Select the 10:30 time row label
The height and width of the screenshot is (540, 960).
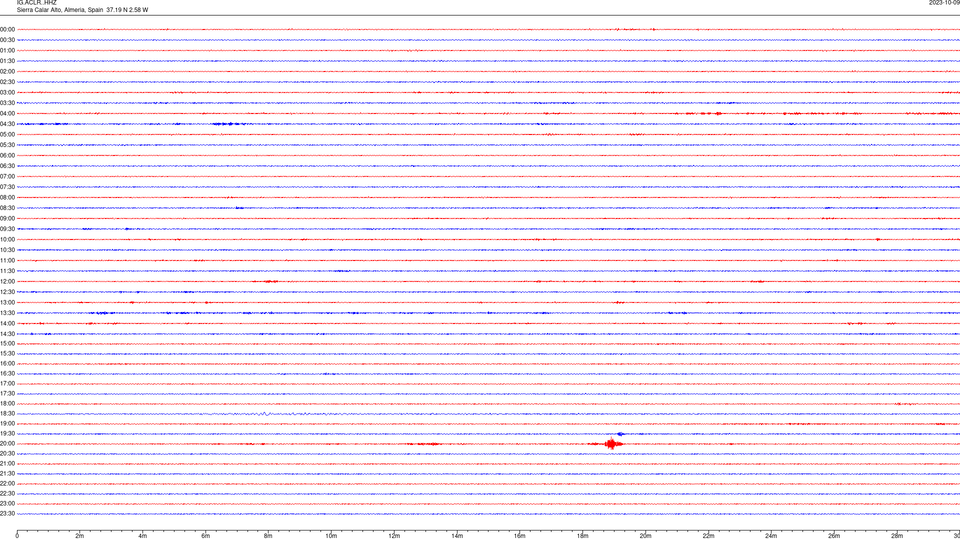coord(7,250)
